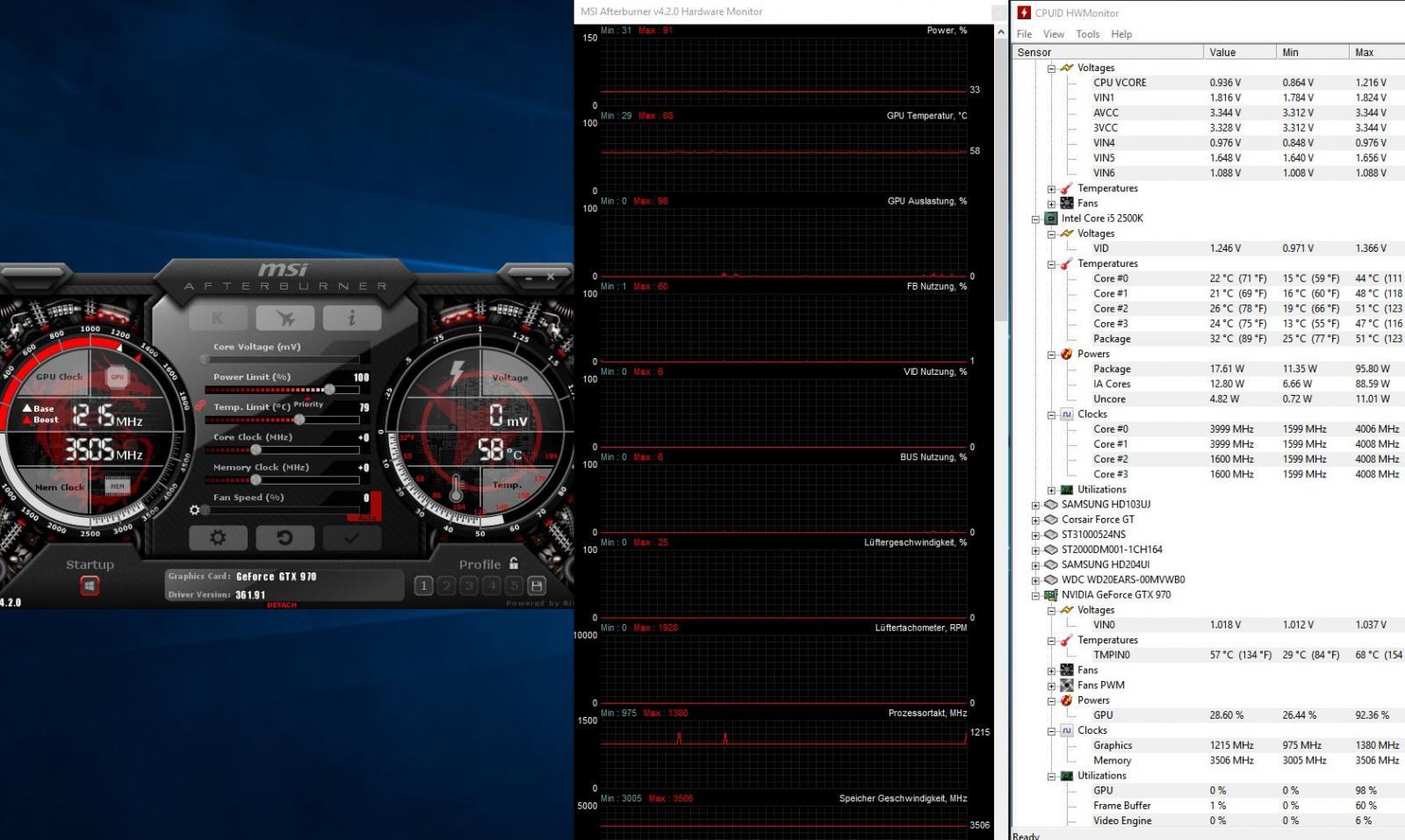The image size is (1405, 840).
Task: Toggle the Startup Windows-logo button
Action: click(90, 585)
